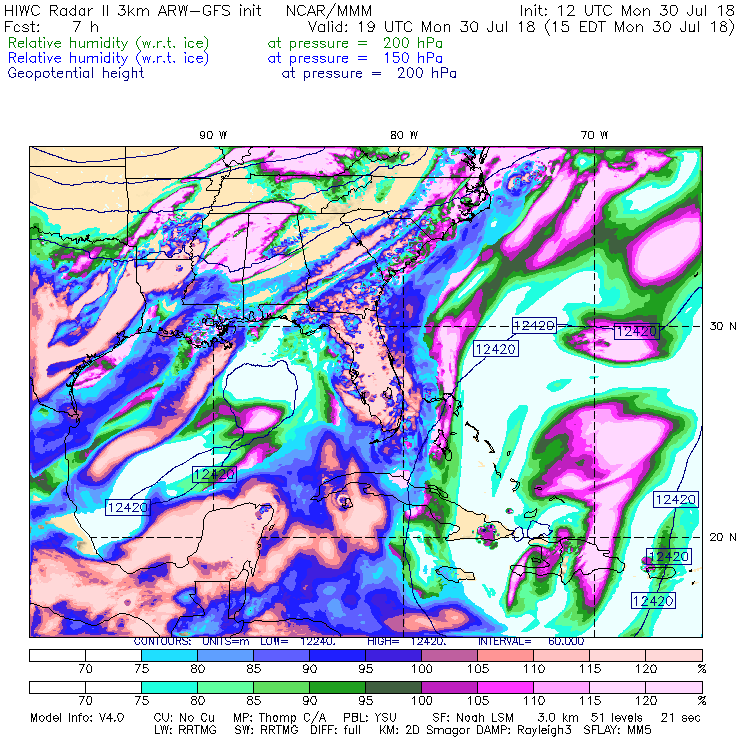This screenshot has height=740, width=740.
Task: Click the dark green 90-95% swatch
Action: click(x=337, y=687)
